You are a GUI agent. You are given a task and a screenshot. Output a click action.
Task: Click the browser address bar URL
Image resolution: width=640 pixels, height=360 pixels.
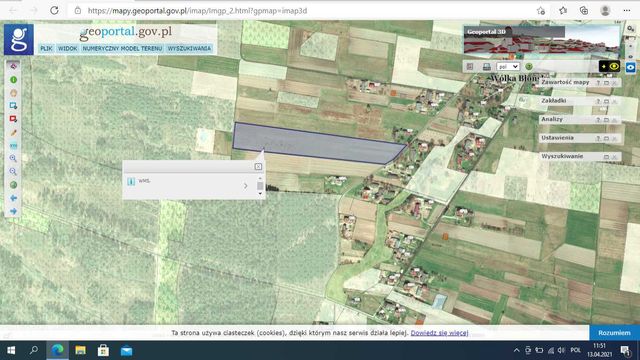point(197,11)
